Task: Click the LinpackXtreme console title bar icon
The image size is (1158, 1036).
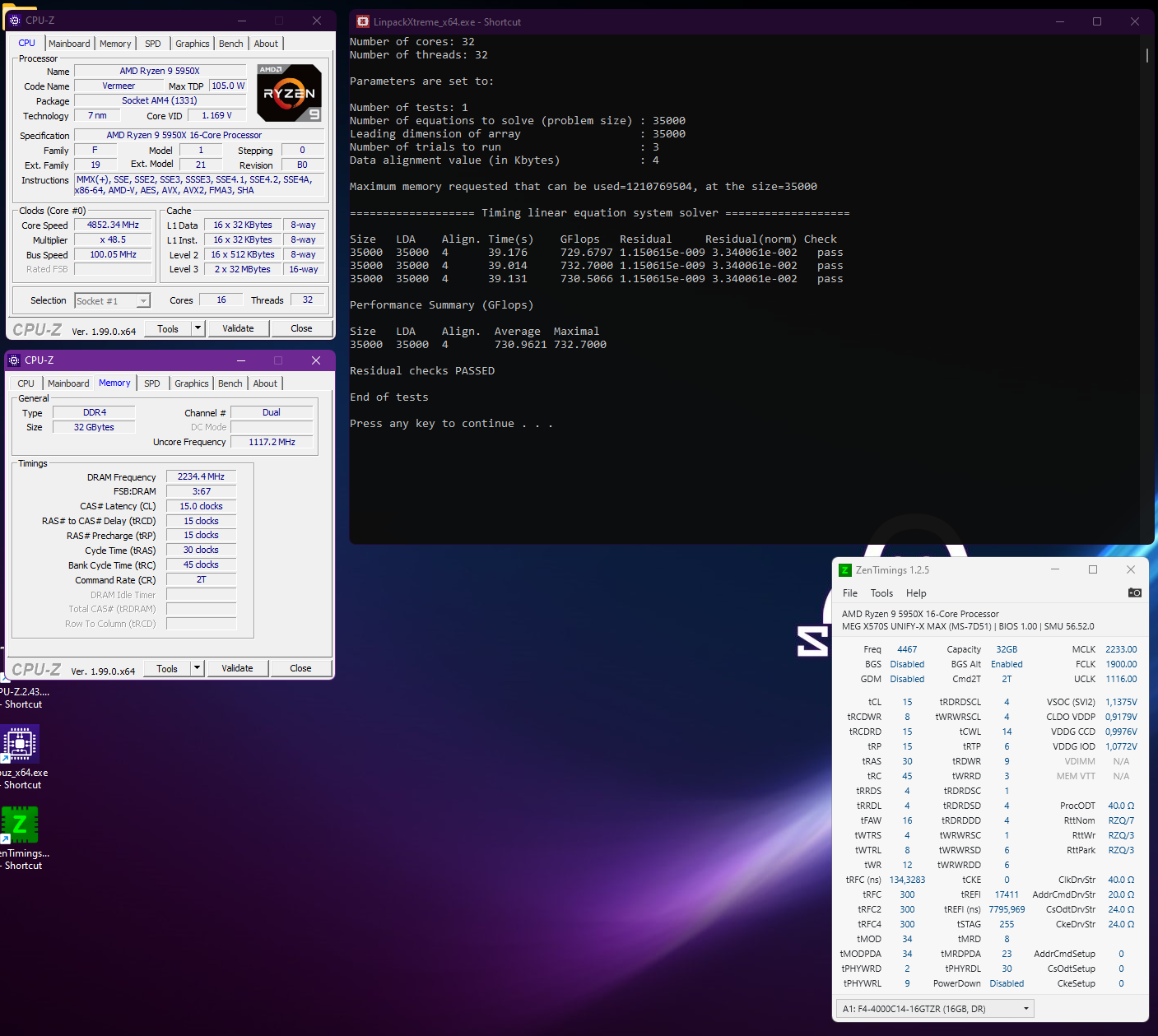Action: pyautogui.click(x=363, y=21)
